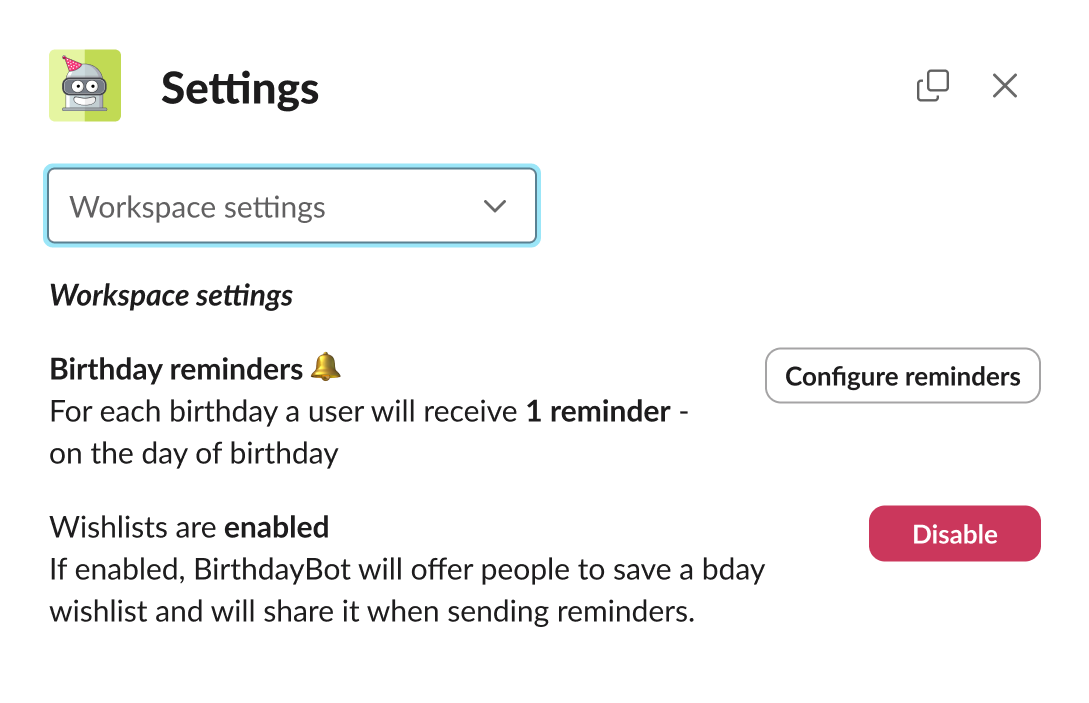Open Configure reminders
The width and height of the screenshot is (1089, 703).
(902, 375)
